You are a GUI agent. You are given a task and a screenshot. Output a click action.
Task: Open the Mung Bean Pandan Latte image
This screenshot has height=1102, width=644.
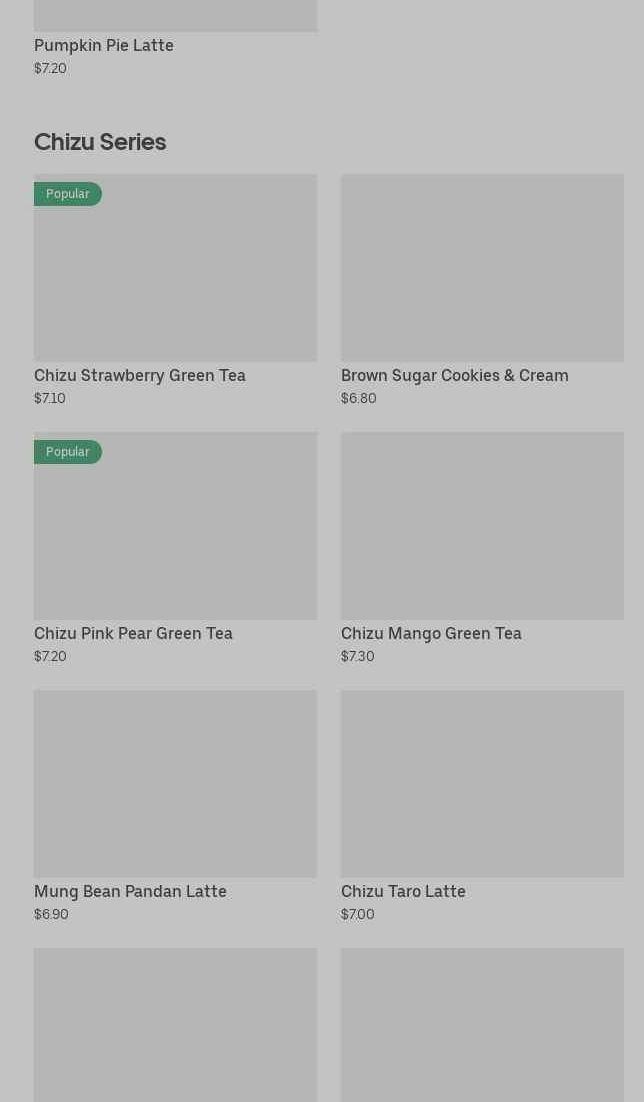[x=175, y=784]
